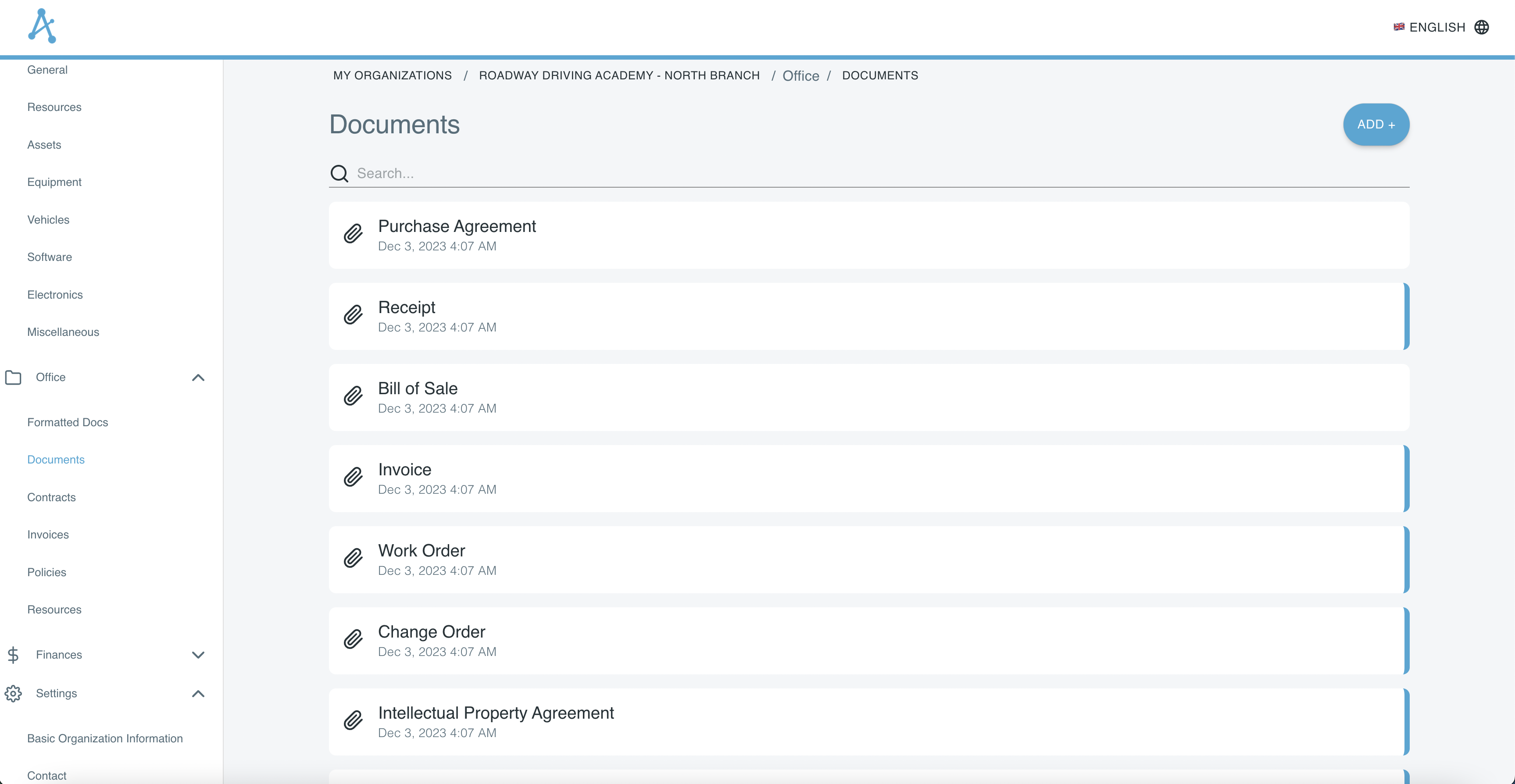Screen dimensions: 1515x784
Task: Click the Settings gear icon
Action: (13, 693)
